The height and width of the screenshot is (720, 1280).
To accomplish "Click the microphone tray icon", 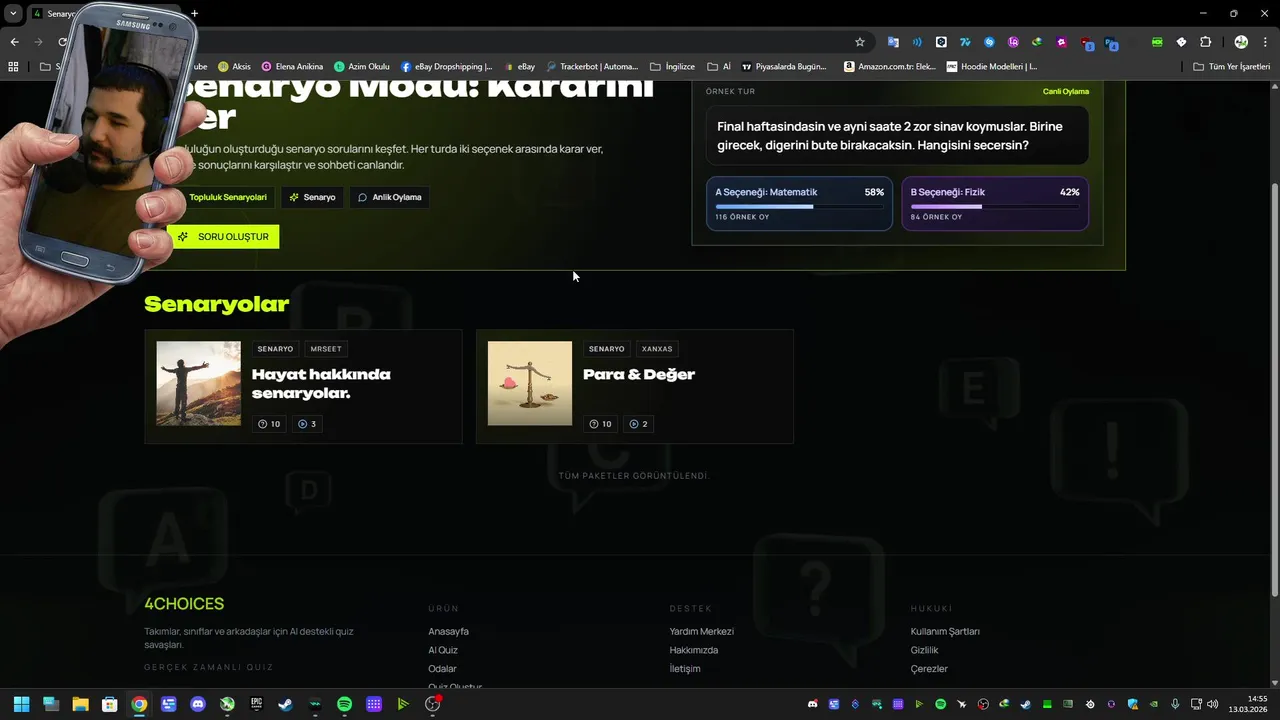I will pyautogui.click(x=1175, y=704).
